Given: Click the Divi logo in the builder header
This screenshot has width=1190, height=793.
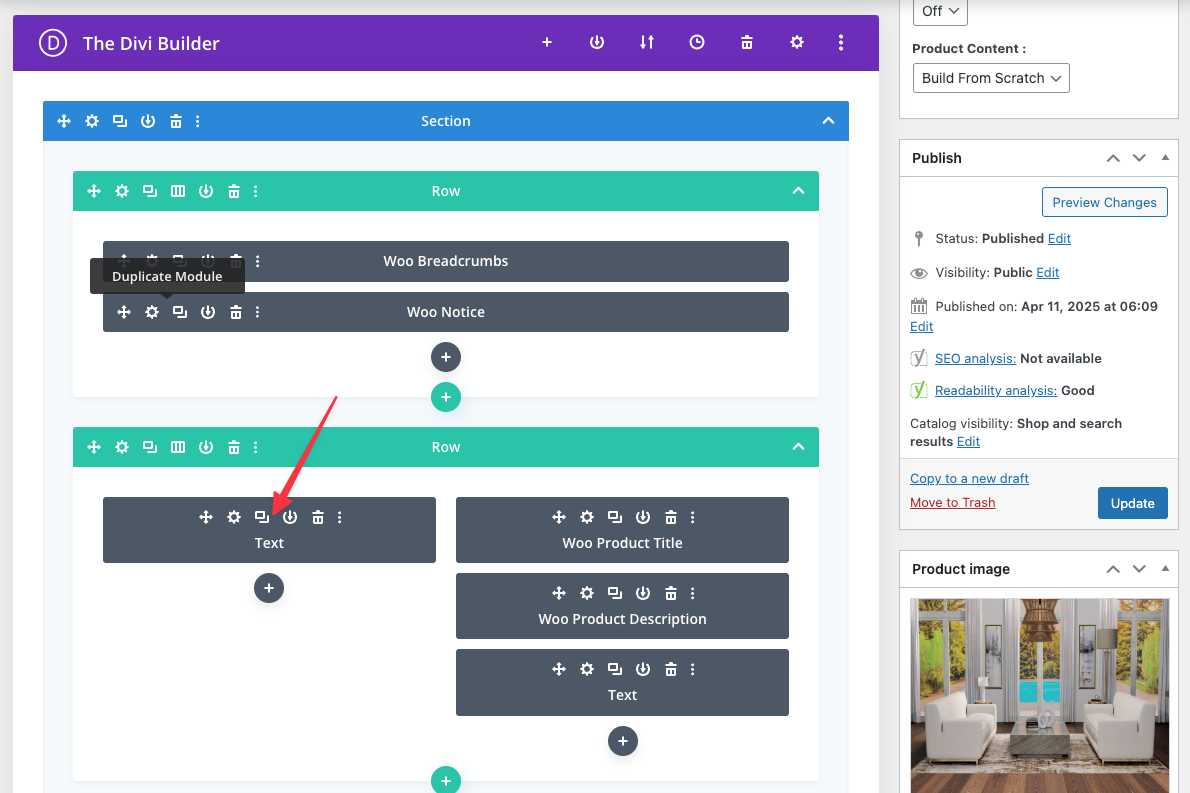Looking at the screenshot, I should 53,43.
